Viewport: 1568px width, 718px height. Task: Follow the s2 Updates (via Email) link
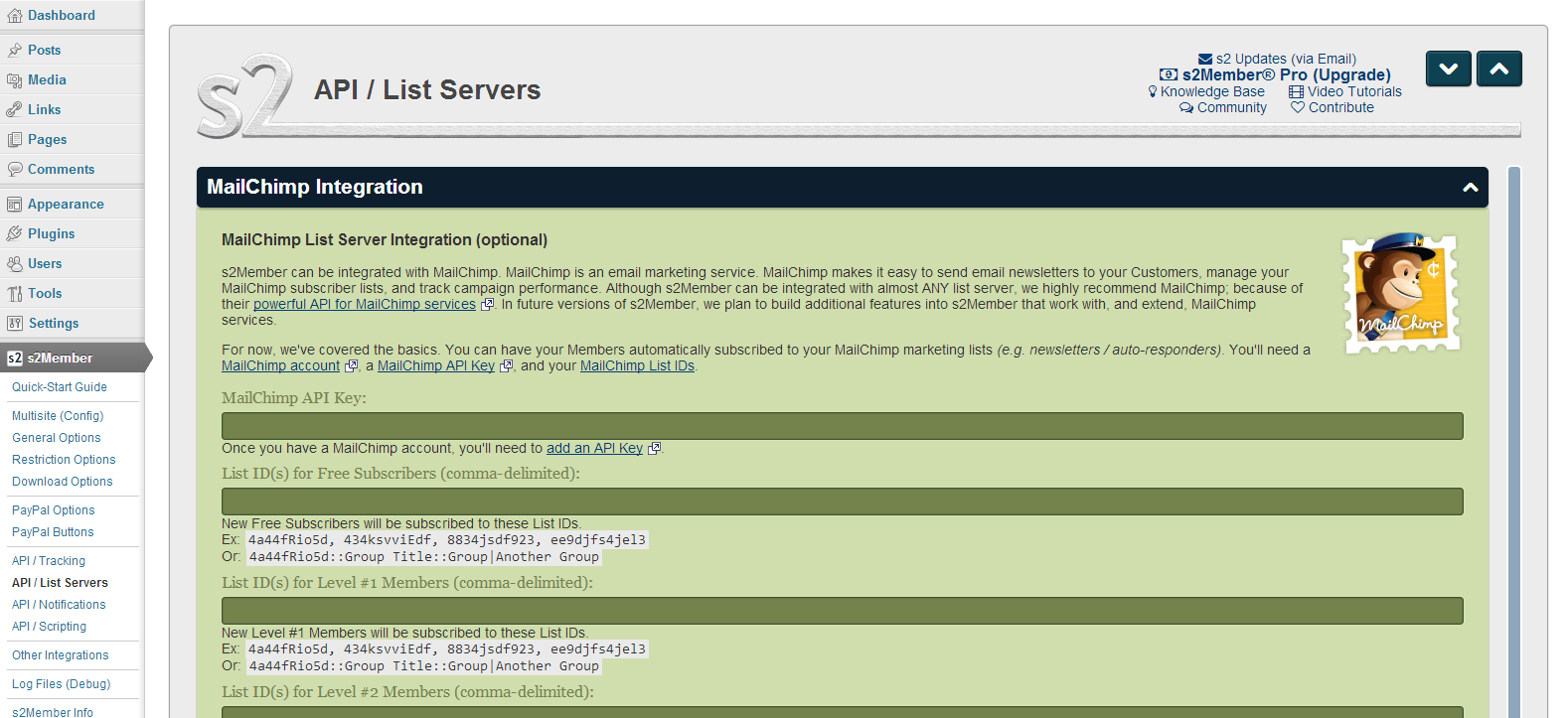[1286, 59]
